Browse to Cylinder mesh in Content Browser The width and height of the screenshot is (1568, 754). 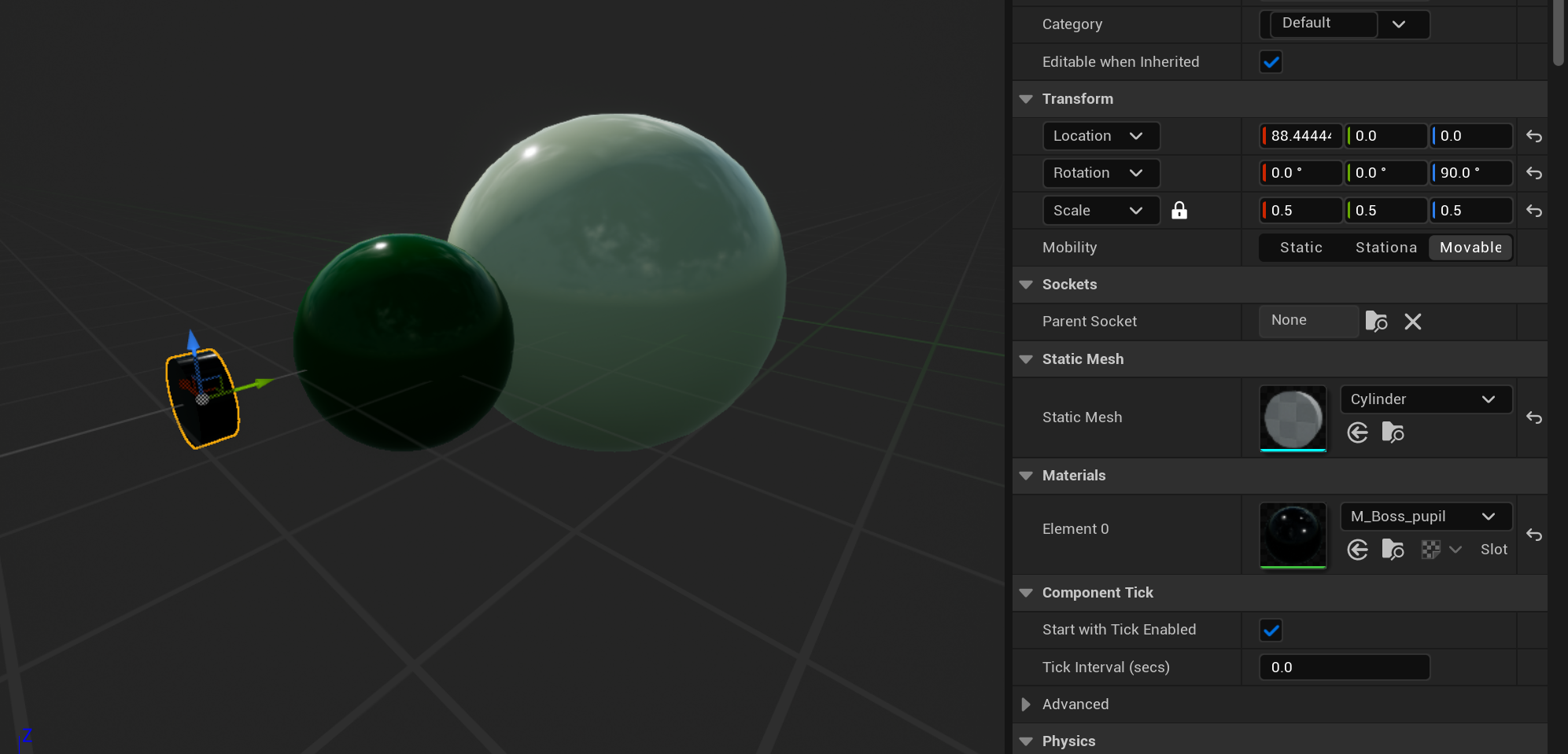(1393, 432)
